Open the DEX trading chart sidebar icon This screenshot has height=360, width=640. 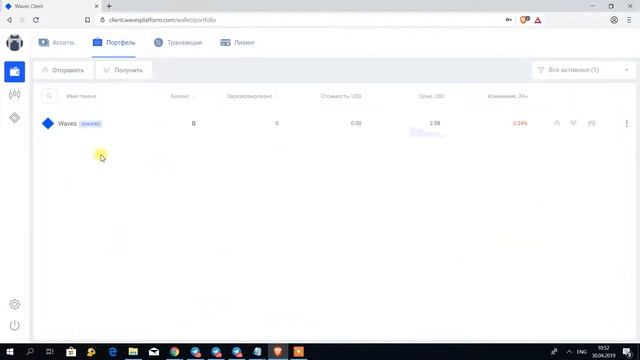click(x=14, y=95)
